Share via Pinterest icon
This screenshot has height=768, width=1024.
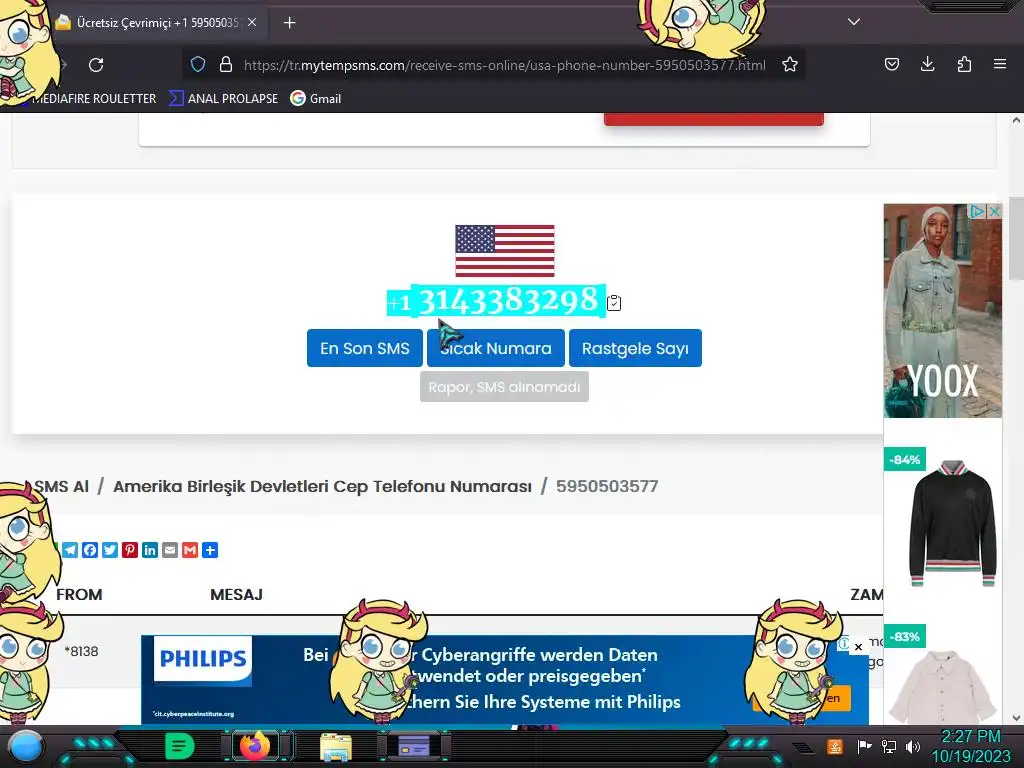[130, 550]
